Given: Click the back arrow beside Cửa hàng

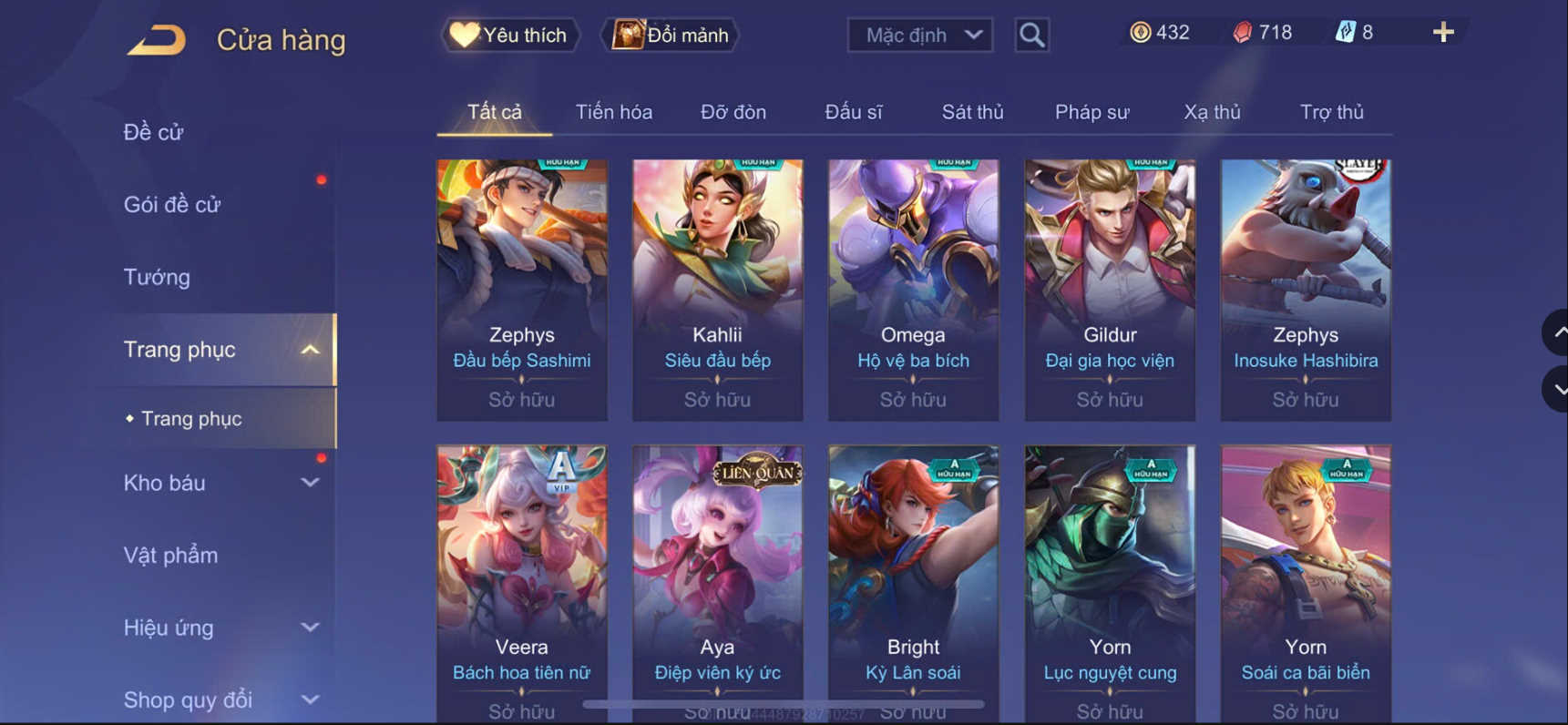Looking at the screenshot, I should point(157,40).
